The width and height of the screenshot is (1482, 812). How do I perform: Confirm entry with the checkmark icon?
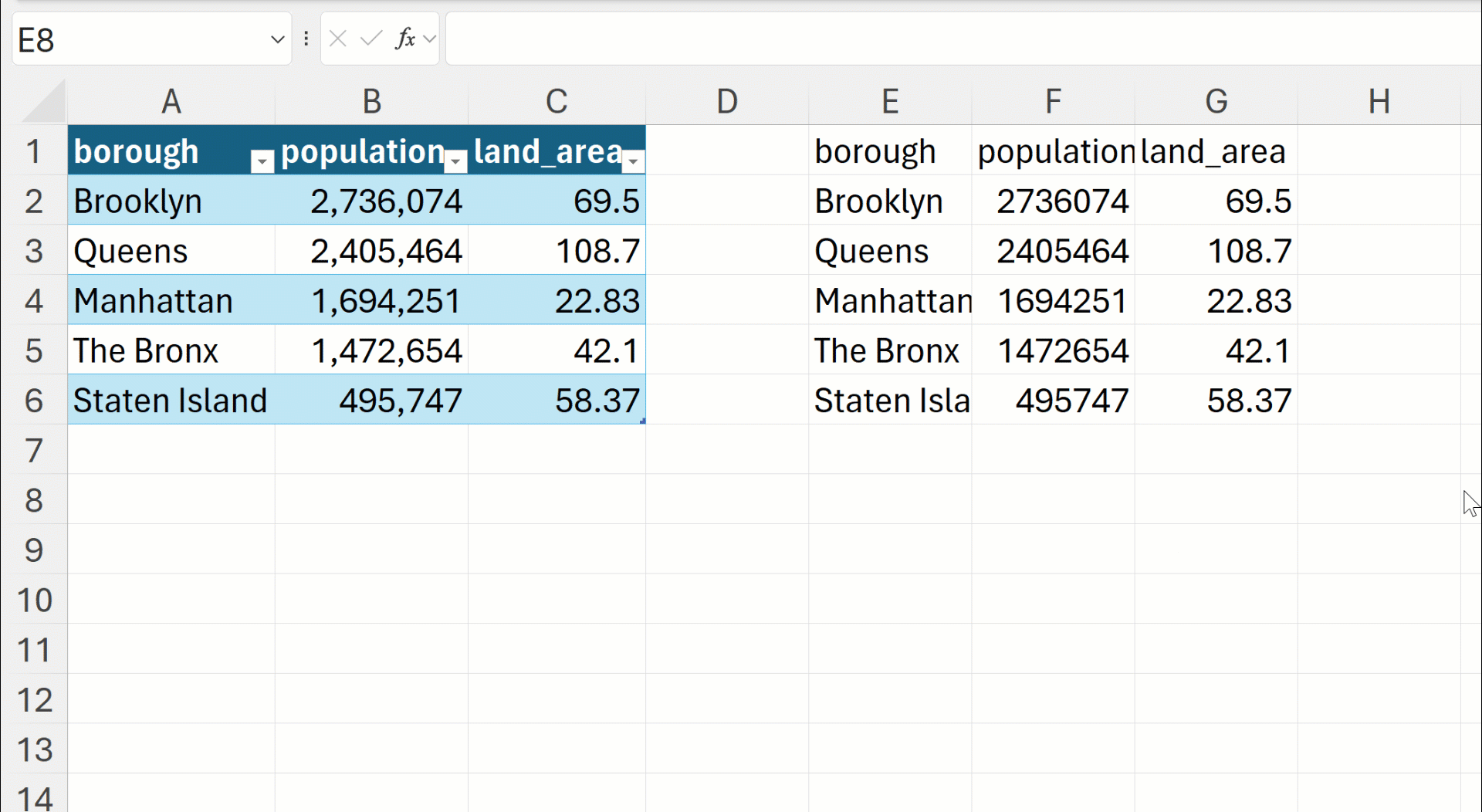pos(370,39)
